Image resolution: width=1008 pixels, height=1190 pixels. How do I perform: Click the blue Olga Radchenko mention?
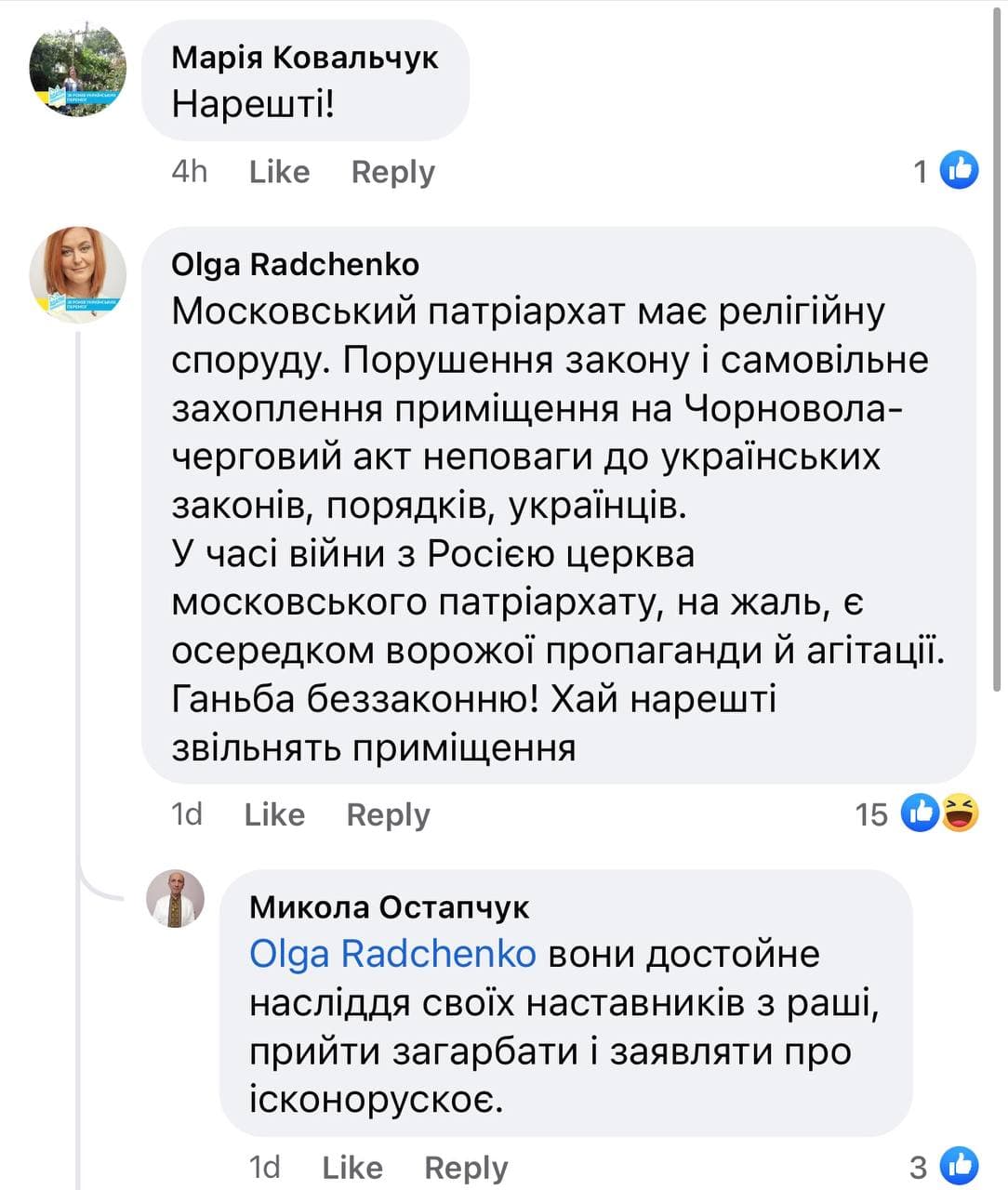392,955
